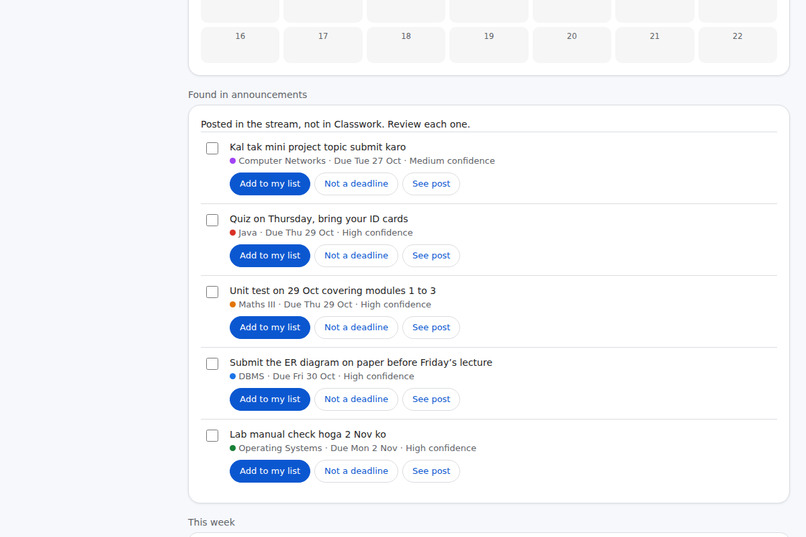Click the purple Computer Networks color dot
806x537 pixels.
coord(233,161)
